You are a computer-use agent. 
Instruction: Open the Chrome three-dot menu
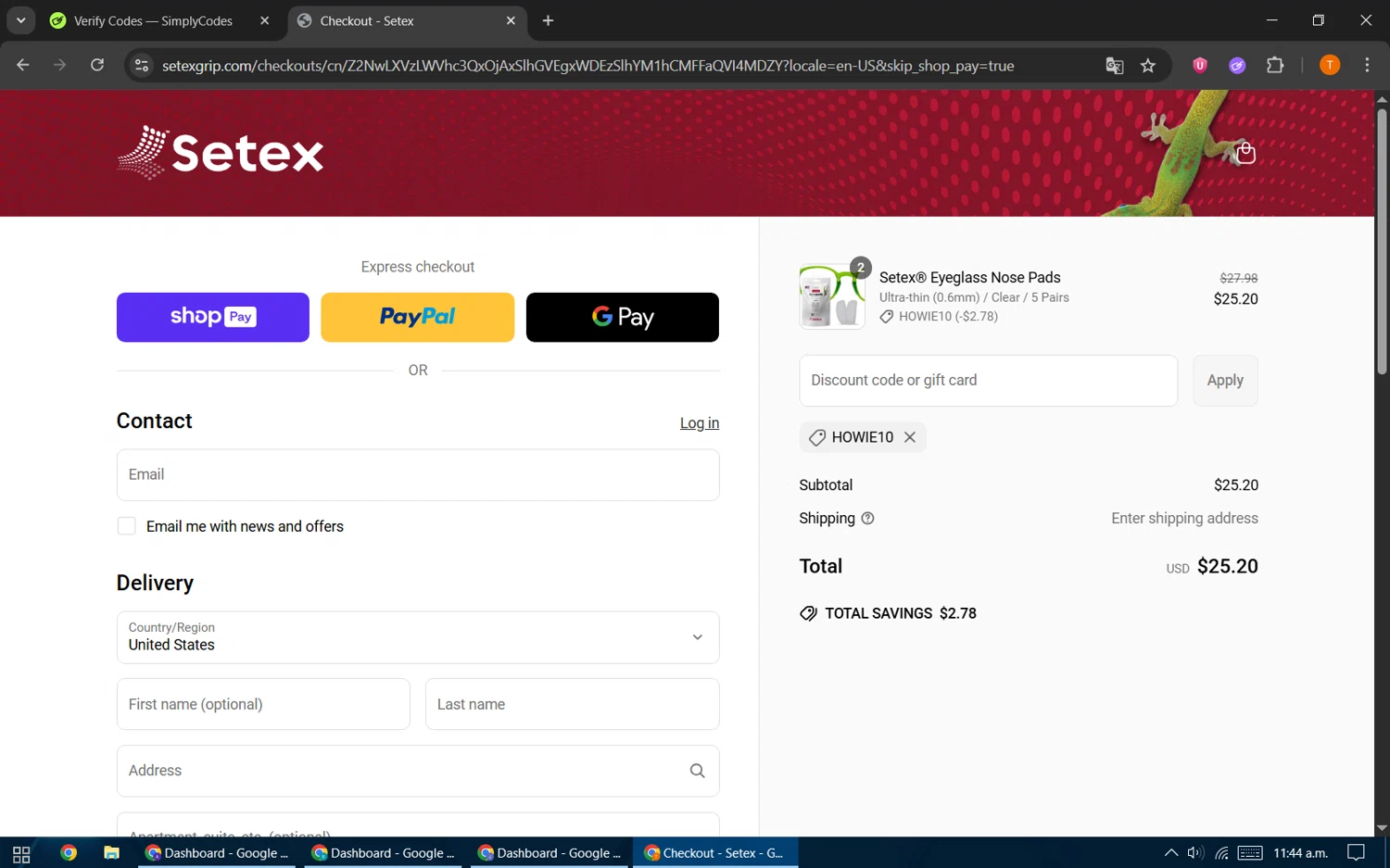click(x=1367, y=65)
